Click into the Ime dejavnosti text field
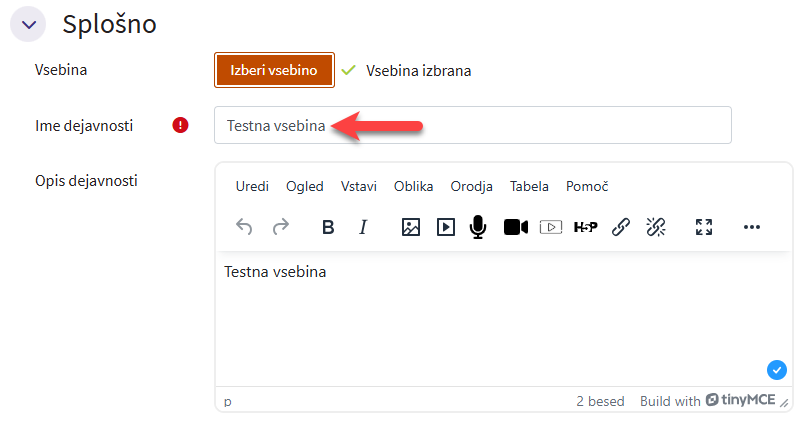Viewport: 810px width, 424px height. pos(472,125)
